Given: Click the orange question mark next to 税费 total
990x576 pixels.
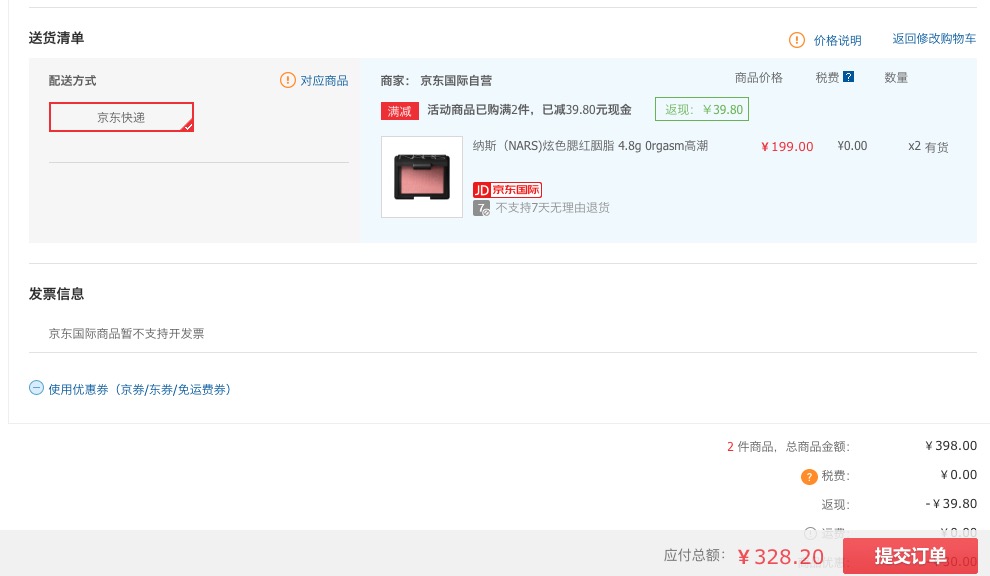Looking at the screenshot, I should click(x=809, y=477).
